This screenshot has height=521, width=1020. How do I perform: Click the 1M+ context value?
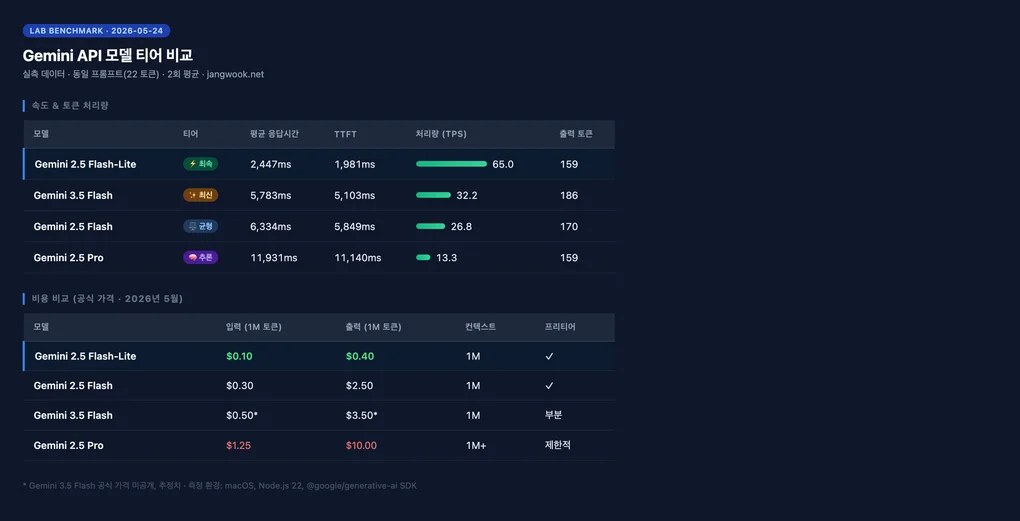[476, 446]
